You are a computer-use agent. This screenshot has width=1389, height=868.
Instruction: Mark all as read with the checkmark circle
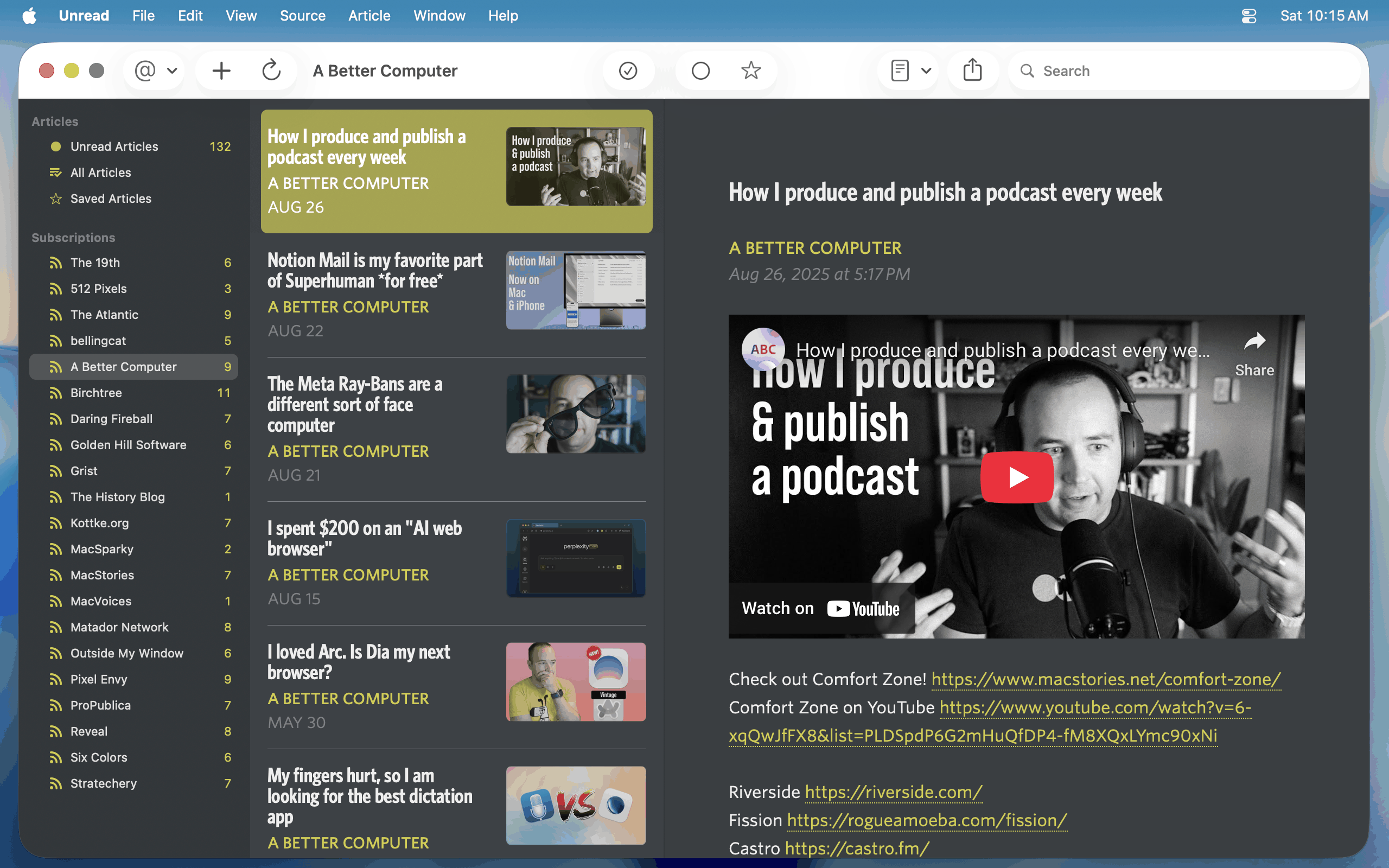[628, 71]
